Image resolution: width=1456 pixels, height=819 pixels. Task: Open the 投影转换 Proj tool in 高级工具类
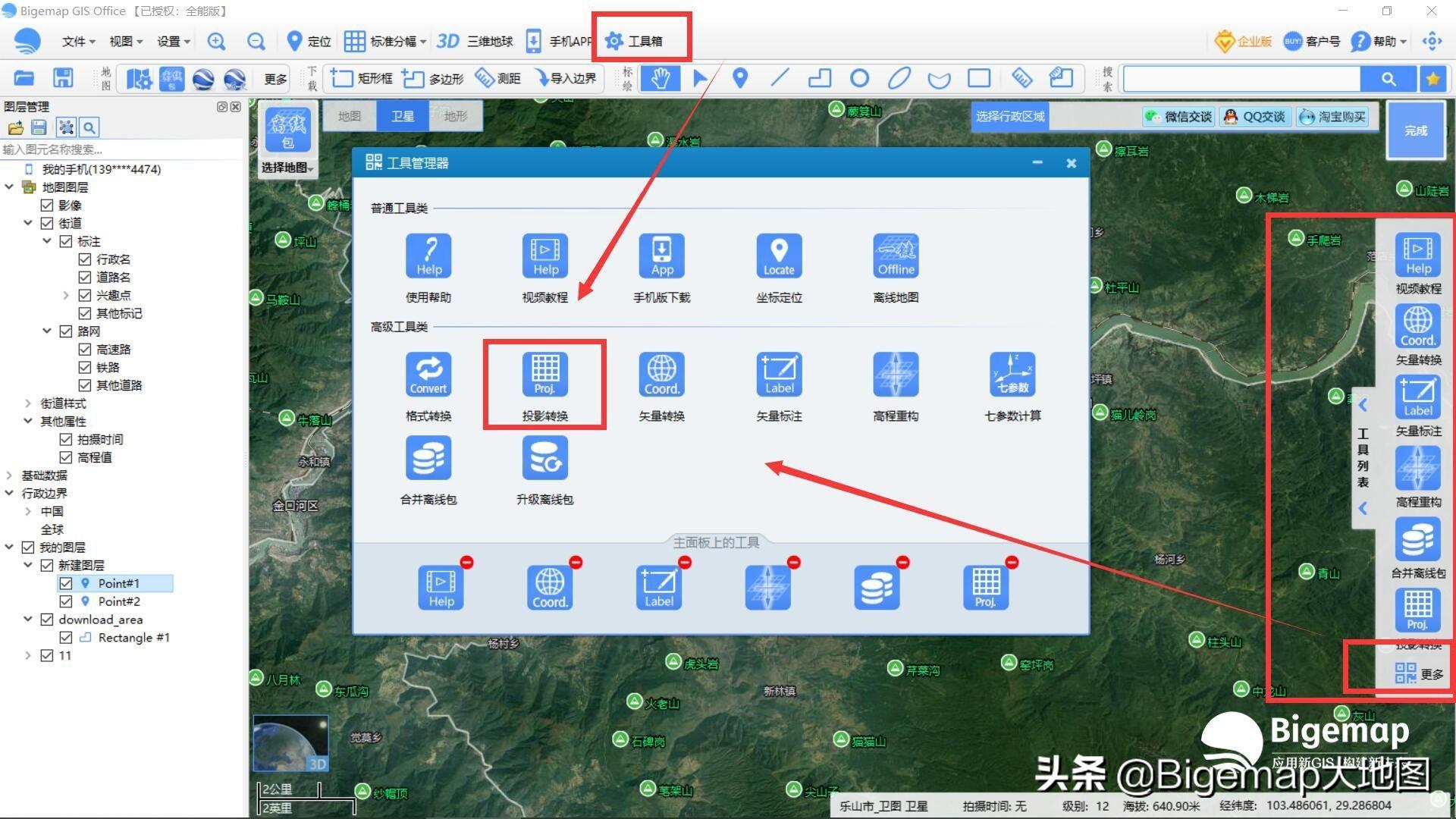[x=544, y=375]
